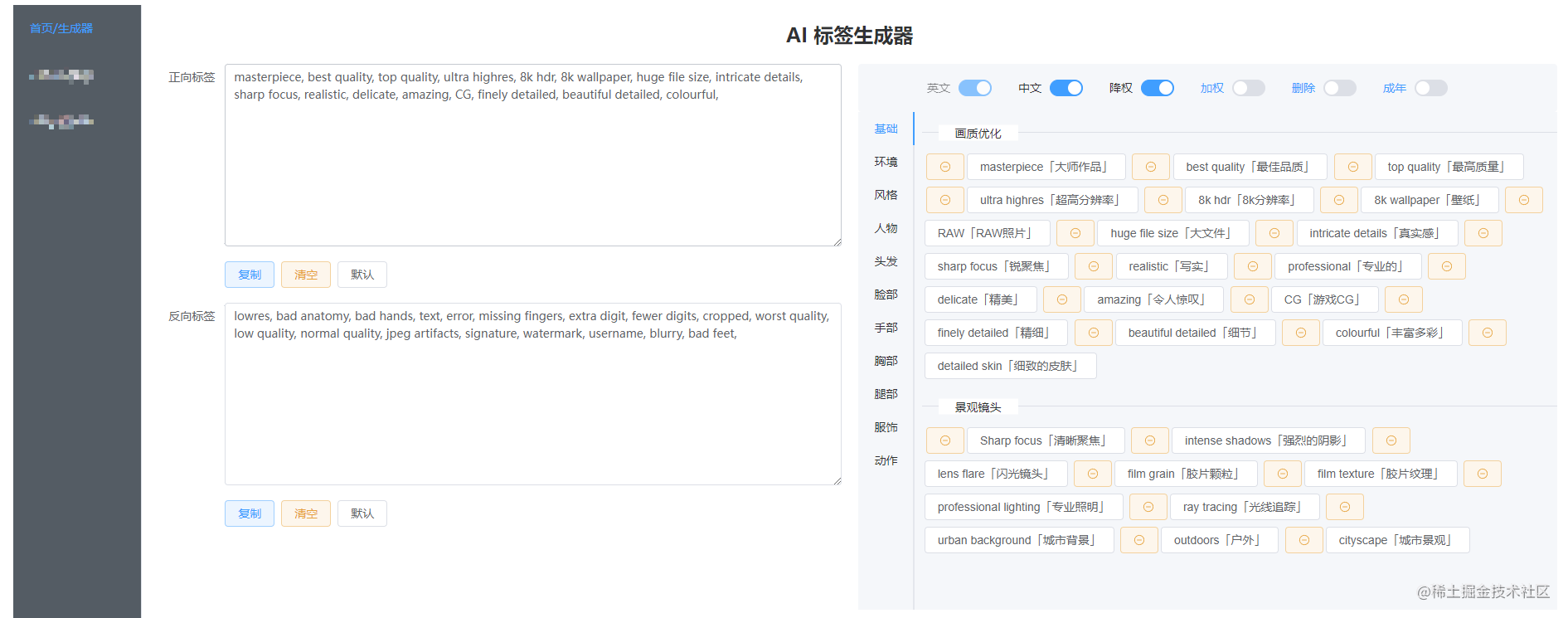Click minus icon left of CG tag

pyautogui.click(x=1250, y=299)
